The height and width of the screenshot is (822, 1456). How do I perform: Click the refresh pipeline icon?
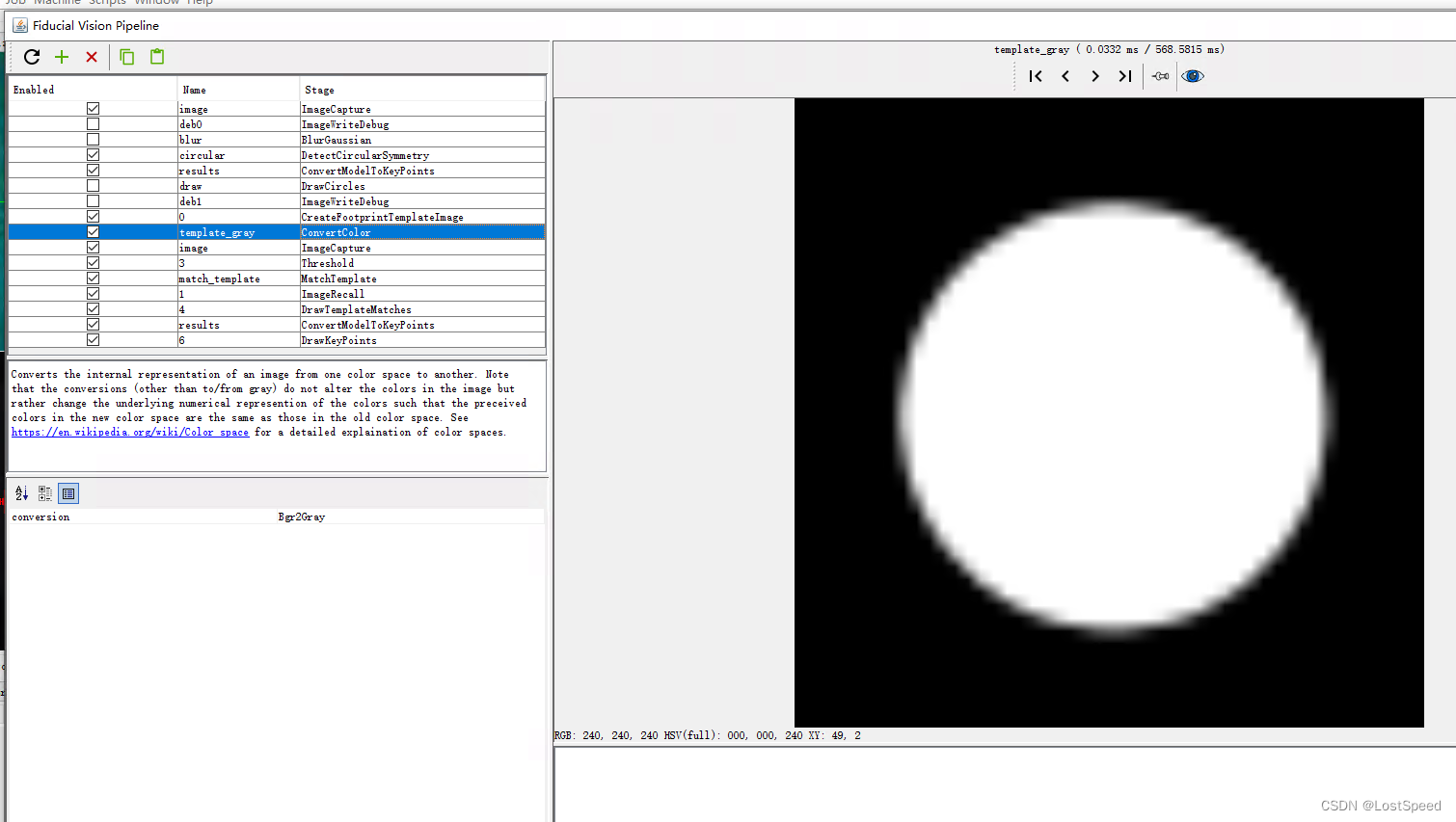(x=32, y=57)
